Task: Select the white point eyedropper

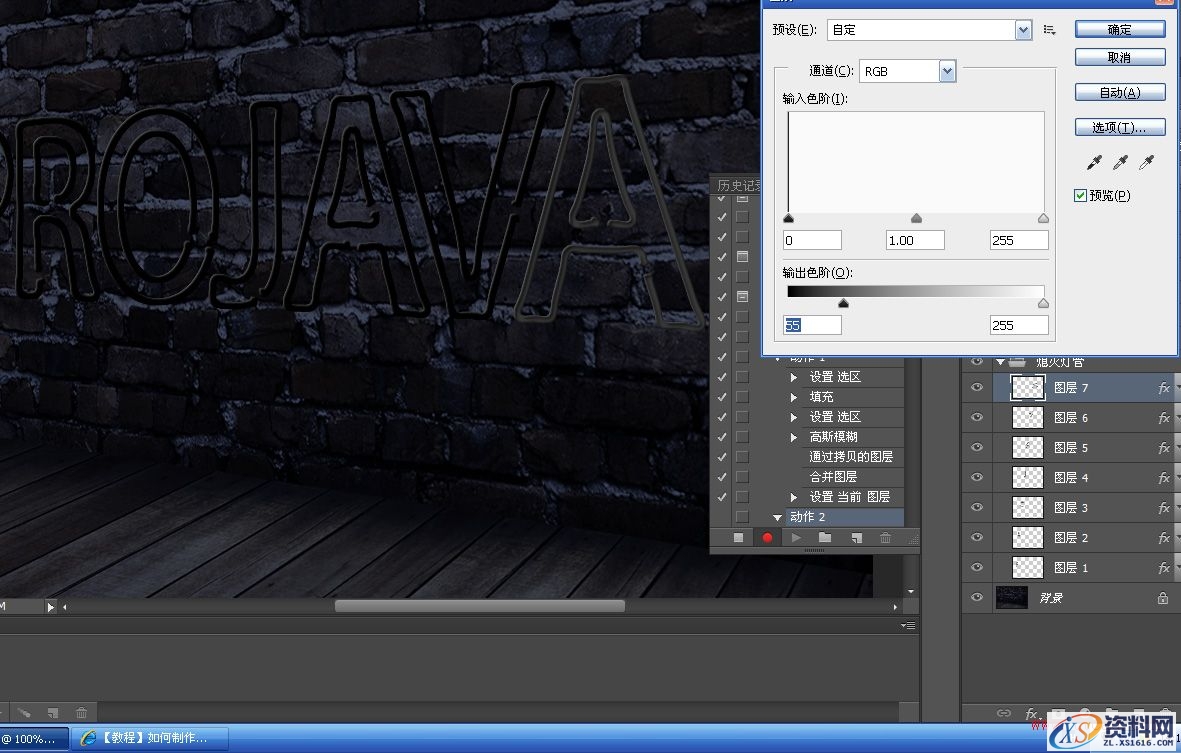Action: click(1147, 162)
